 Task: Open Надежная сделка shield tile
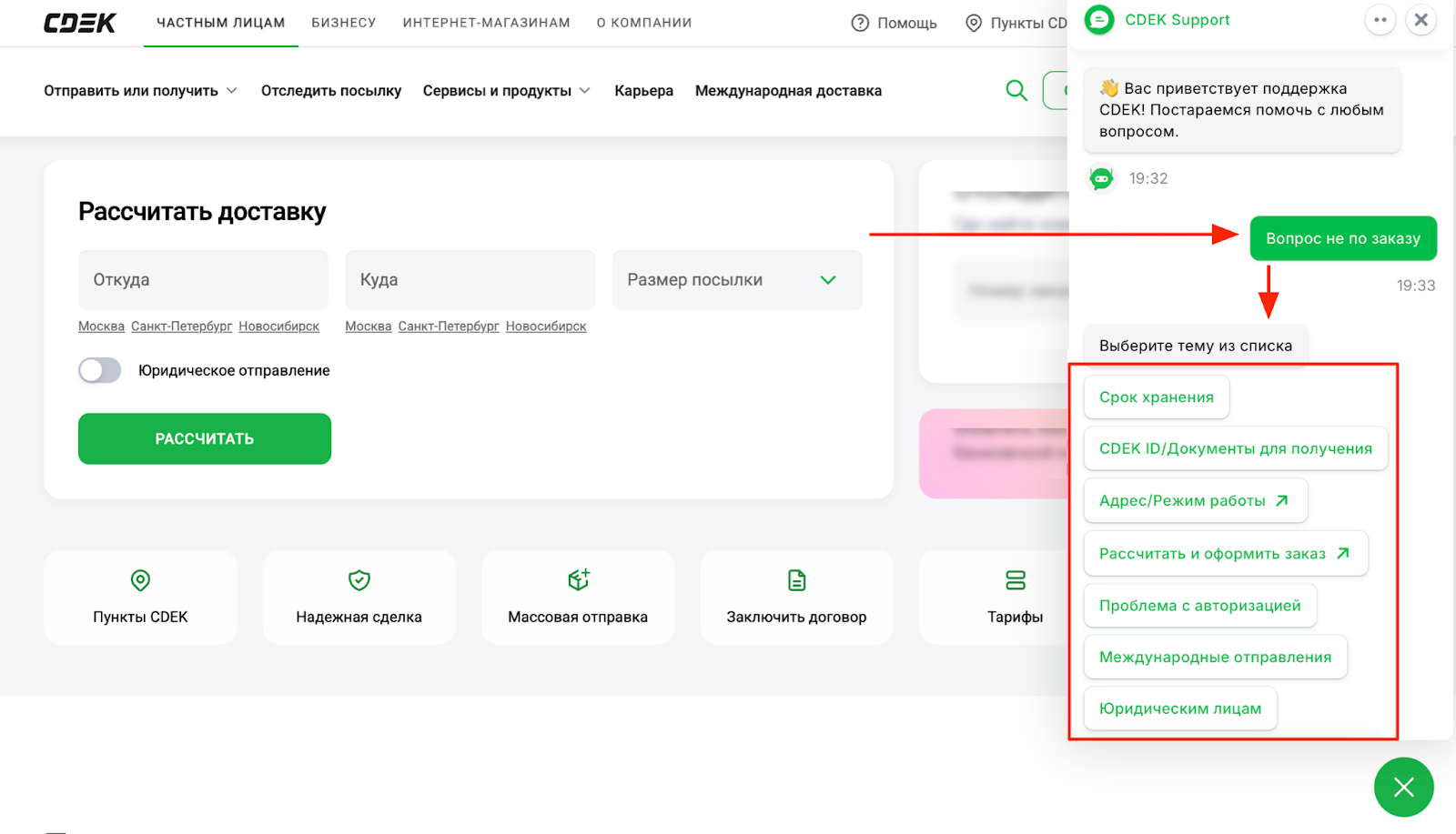(359, 597)
